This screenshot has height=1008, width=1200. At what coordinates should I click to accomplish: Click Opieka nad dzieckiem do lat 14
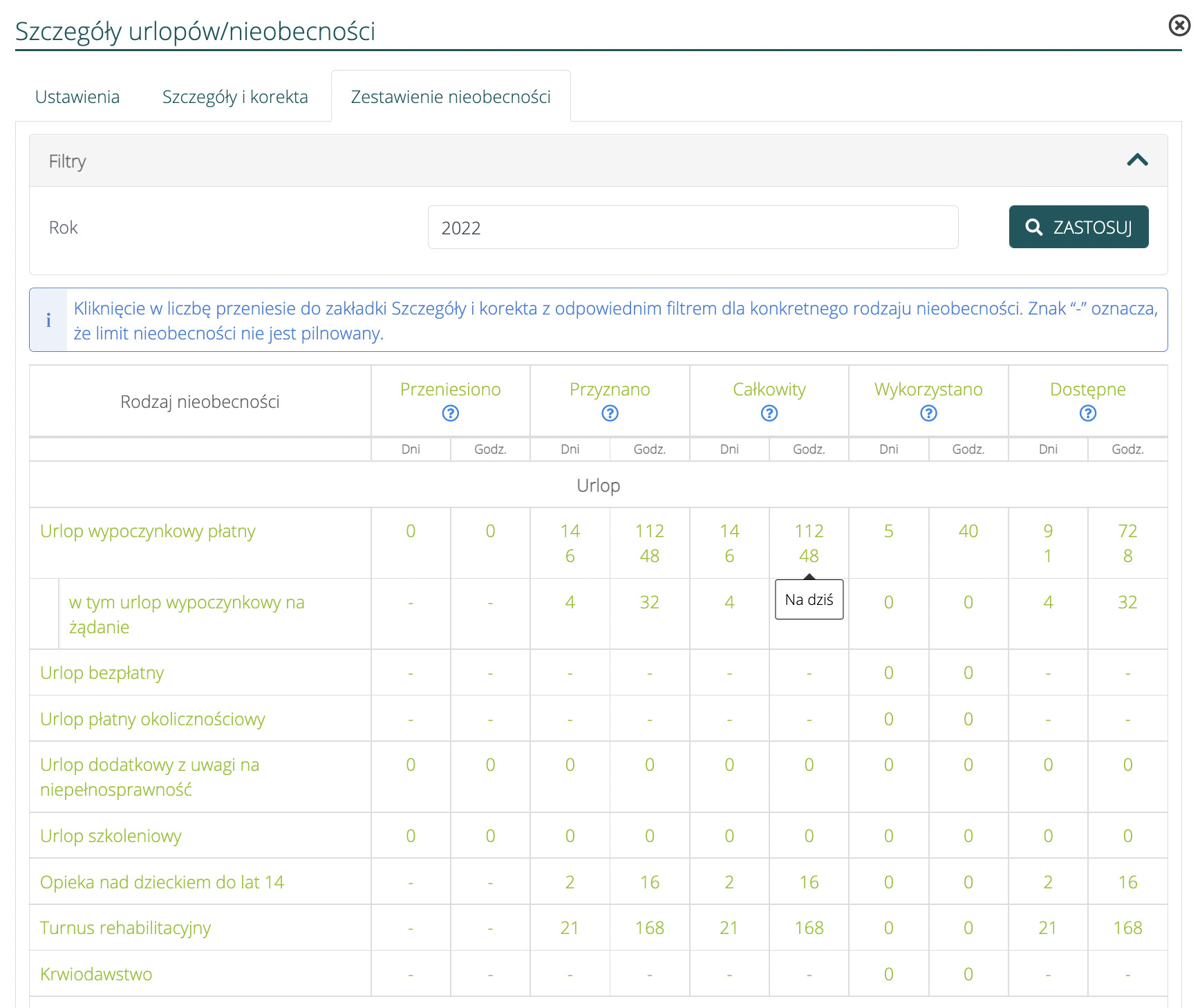point(162,882)
